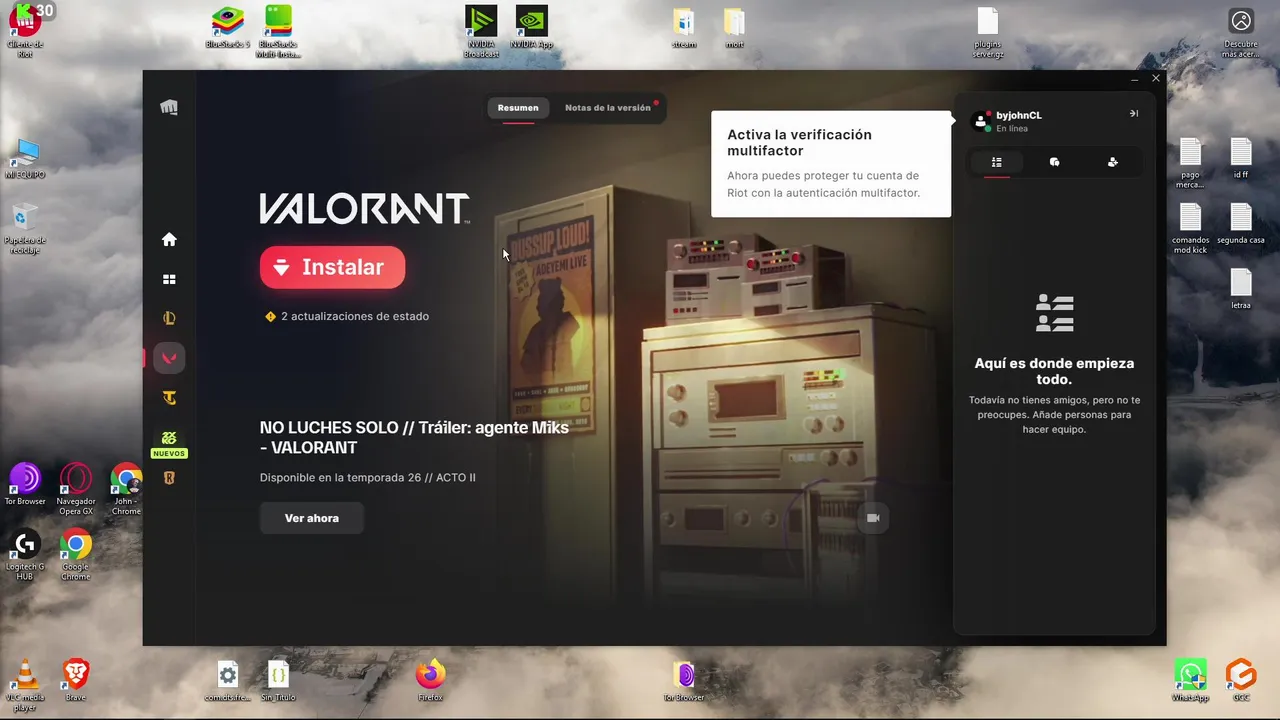Open the game library grid icon
The height and width of the screenshot is (720, 1280).
click(x=169, y=279)
